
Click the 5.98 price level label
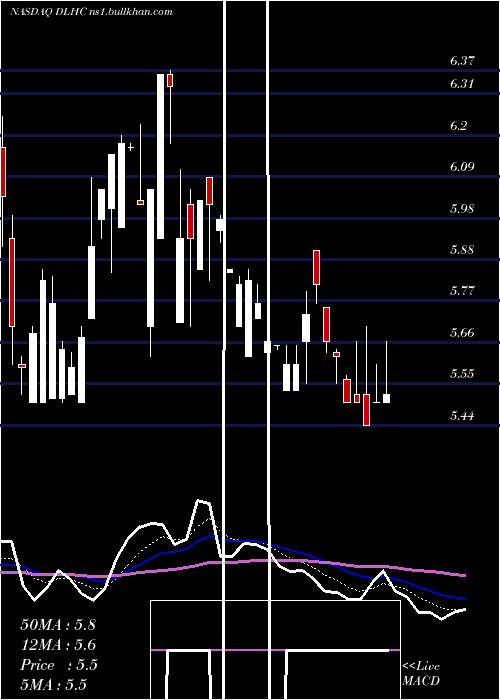462,209
